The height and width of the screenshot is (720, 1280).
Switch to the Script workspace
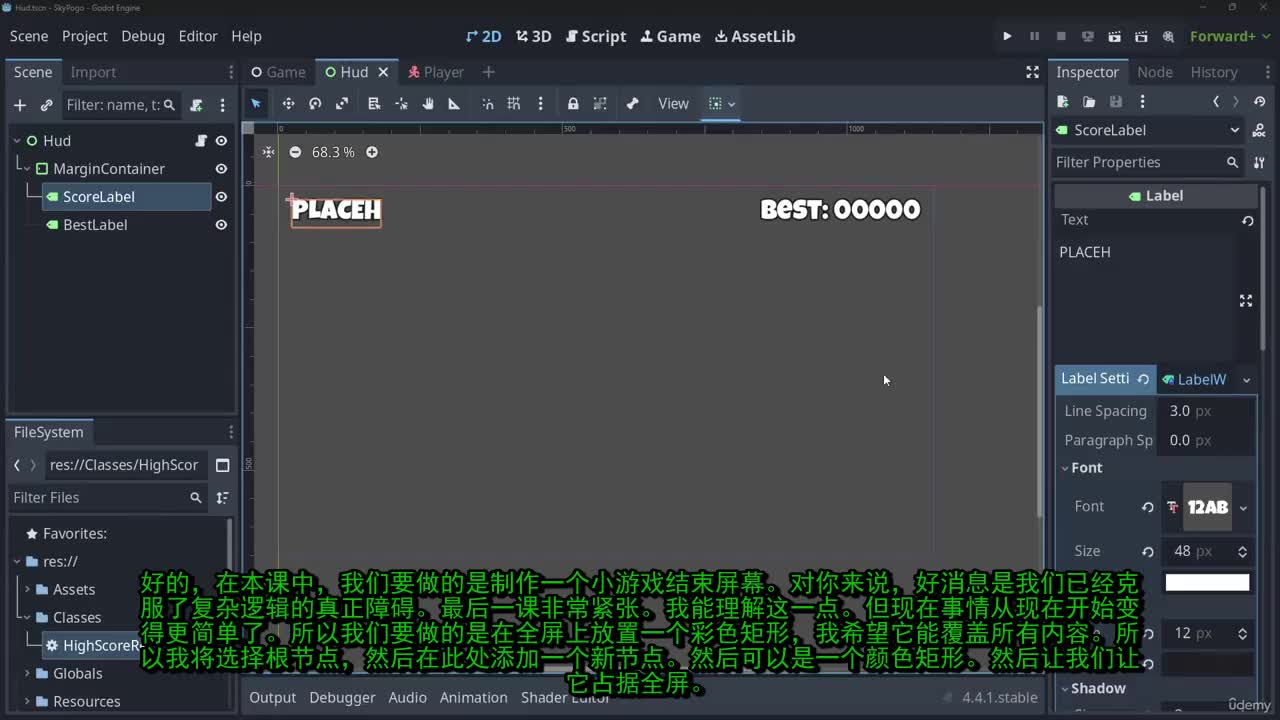click(x=596, y=36)
